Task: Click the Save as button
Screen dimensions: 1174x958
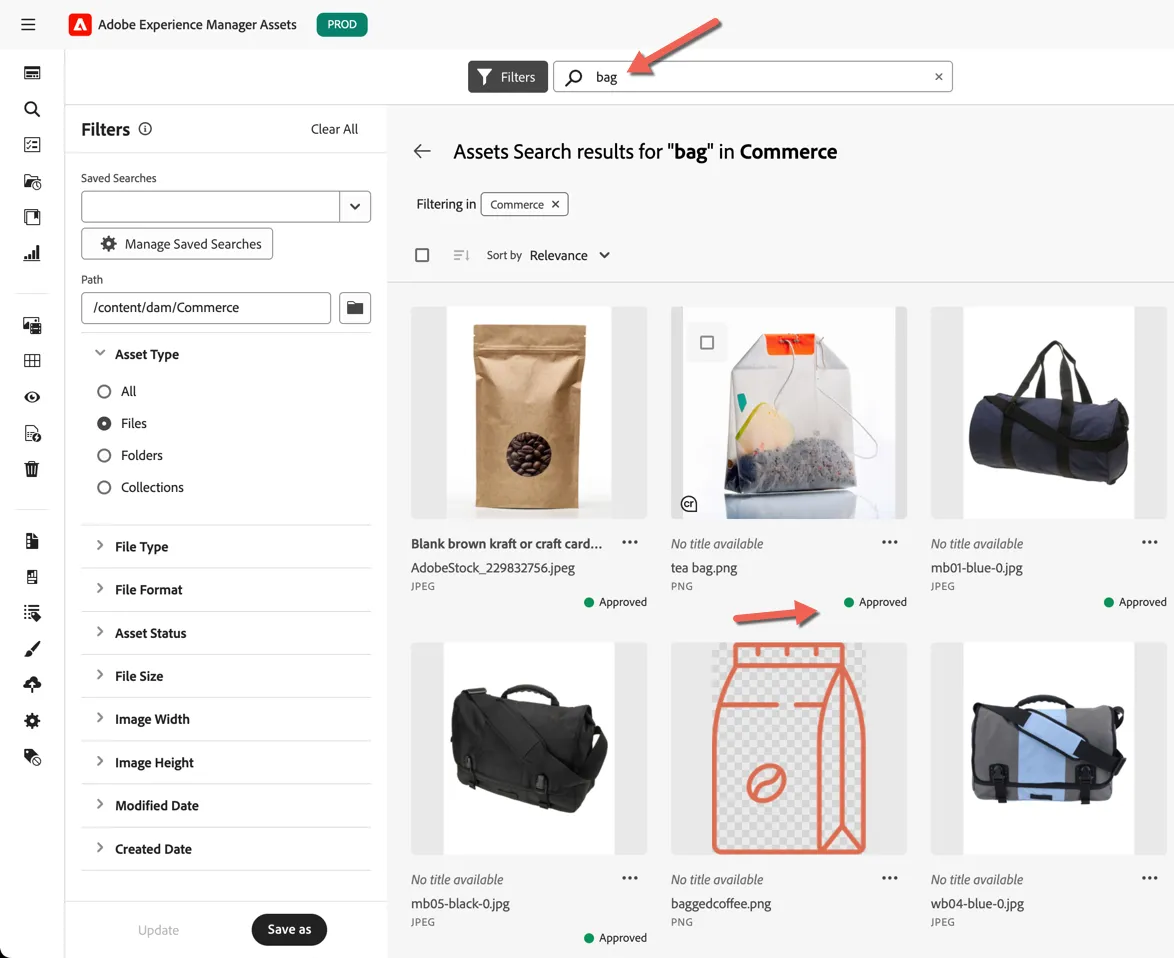Action: 289,930
